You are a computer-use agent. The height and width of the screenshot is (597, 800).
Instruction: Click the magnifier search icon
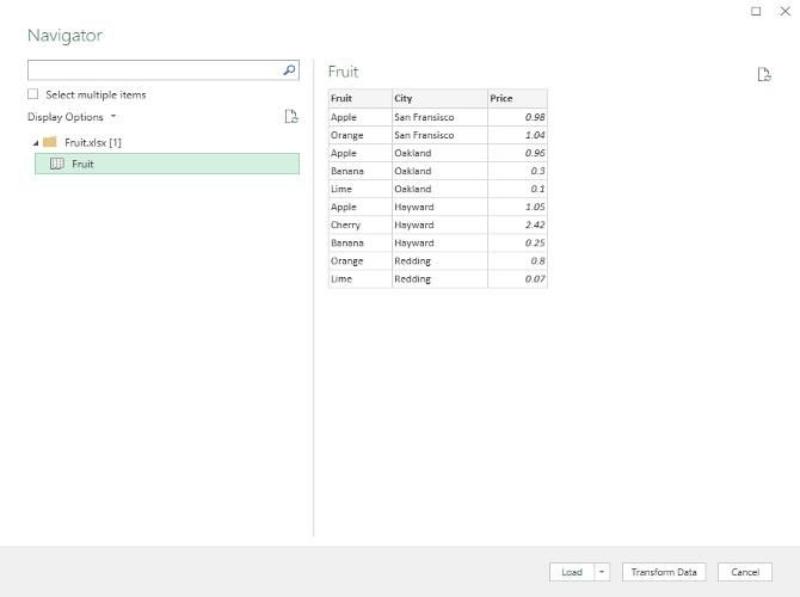pyautogui.click(x=290, y=72)
